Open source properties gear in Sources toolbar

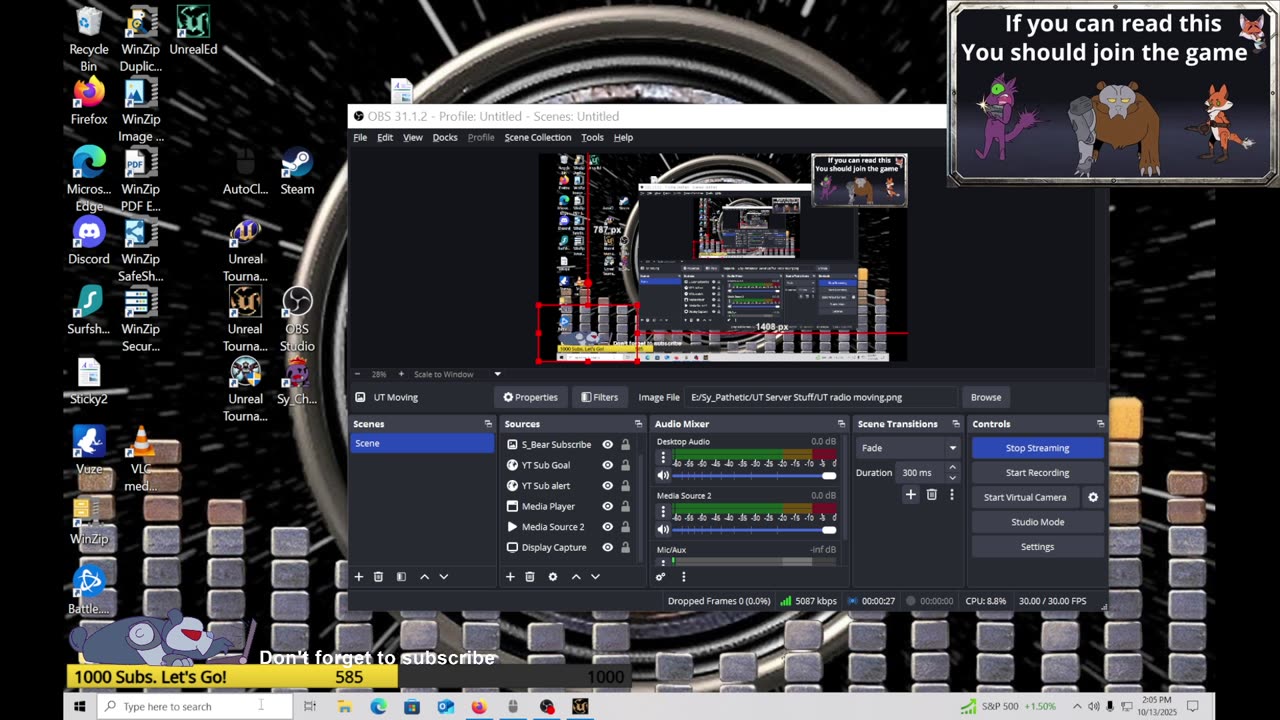[552, 576]
